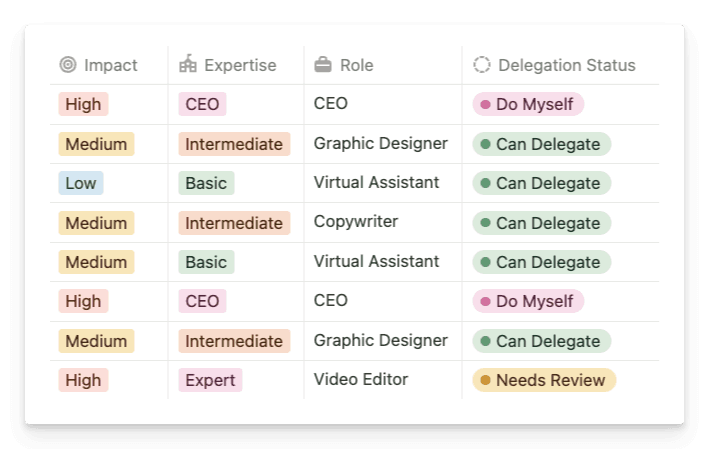Screen dimensions: 709x449
Task: Click Can Delegate in the Copywriter row
Action: 542,223
